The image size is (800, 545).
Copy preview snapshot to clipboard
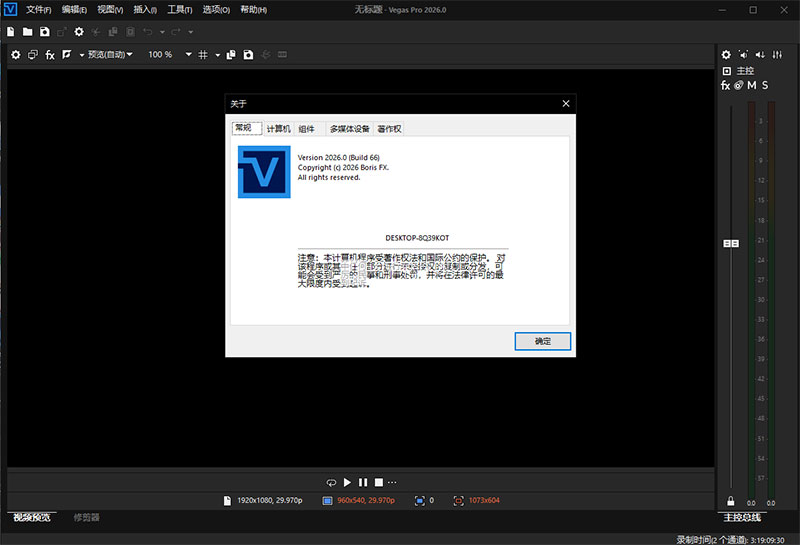231,55
